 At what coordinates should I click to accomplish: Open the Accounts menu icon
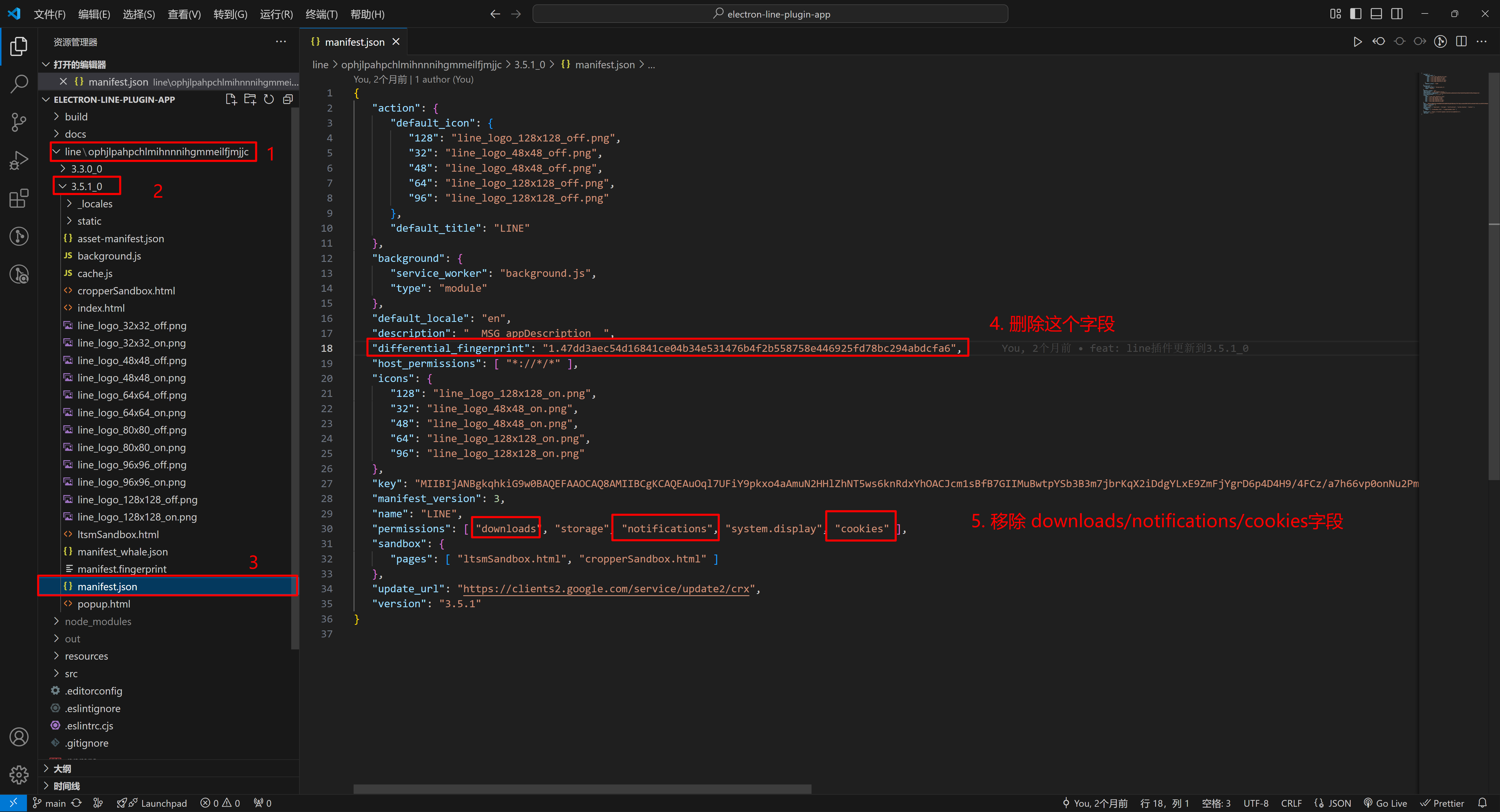19,737
